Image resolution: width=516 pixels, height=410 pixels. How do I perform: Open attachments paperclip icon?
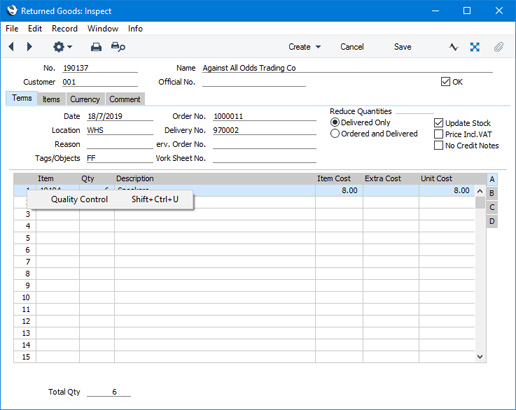pyautogui.click(x=498, y=47)
